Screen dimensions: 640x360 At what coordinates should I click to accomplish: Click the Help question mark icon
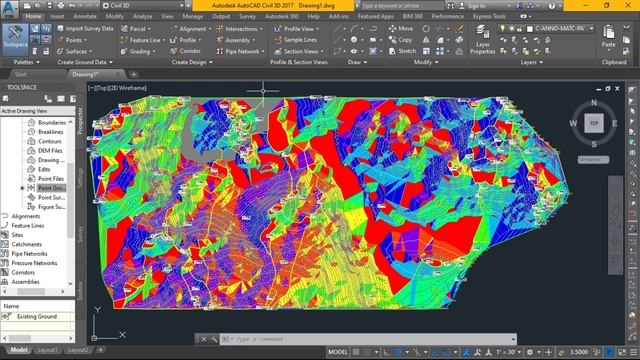pyautogui.click(x=552, y=6)
